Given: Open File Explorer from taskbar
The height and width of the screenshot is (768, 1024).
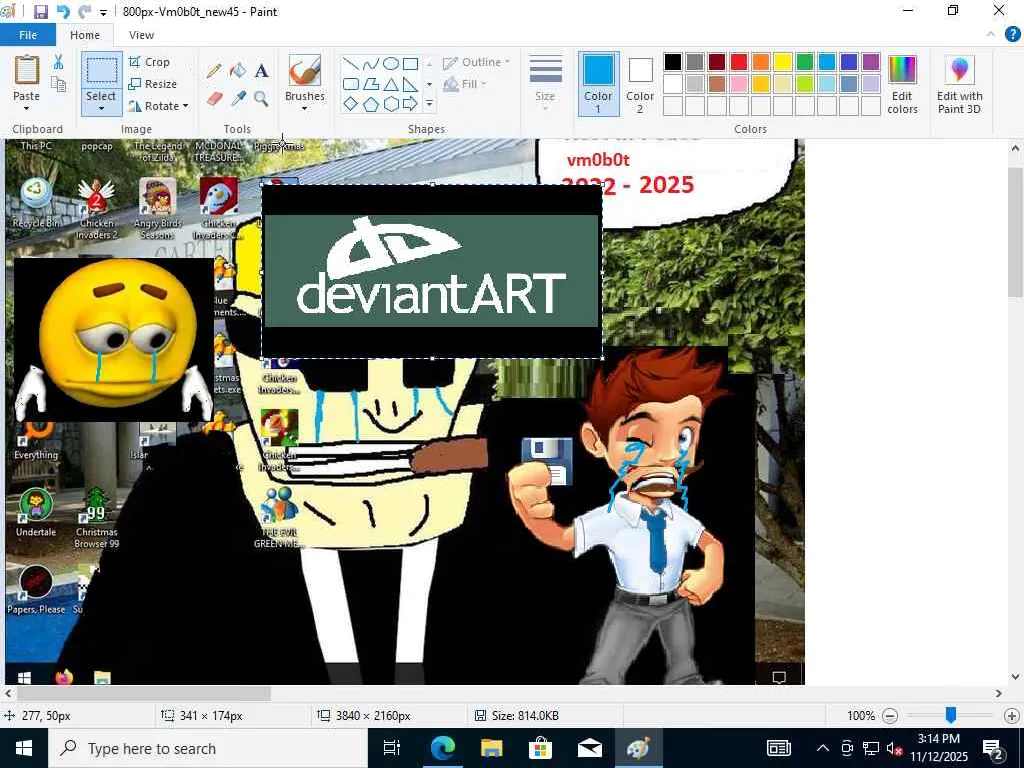Looking at the screenshot, I should [491, 748].
